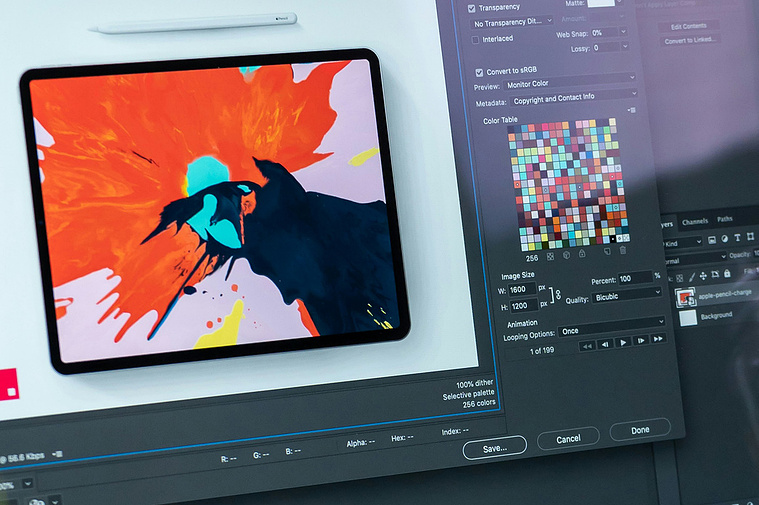Click the '100% dither' info text

click(x=474, y=384)
